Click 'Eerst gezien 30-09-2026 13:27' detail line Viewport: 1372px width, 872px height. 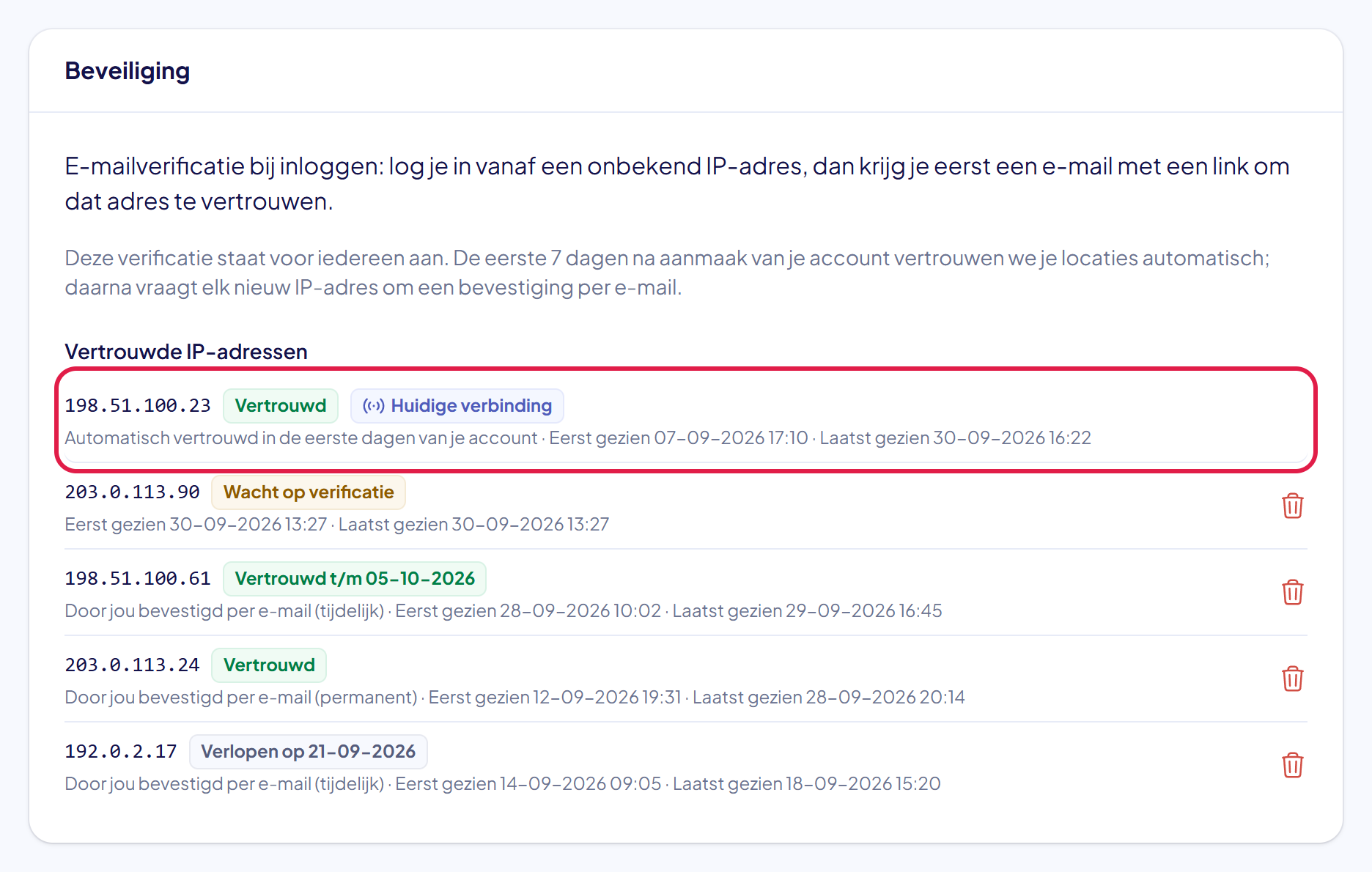(x=337, y=525)
